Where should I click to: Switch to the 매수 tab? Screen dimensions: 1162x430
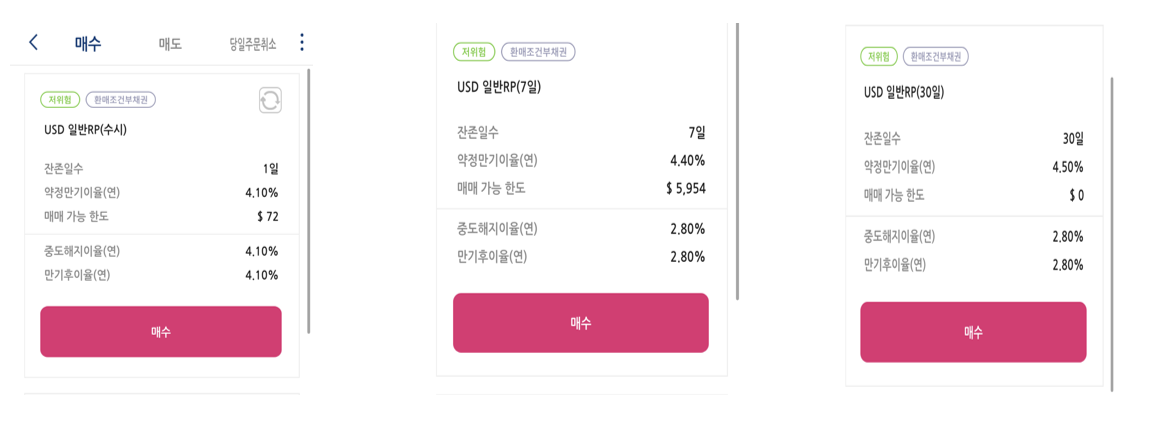tap(88, 43)
